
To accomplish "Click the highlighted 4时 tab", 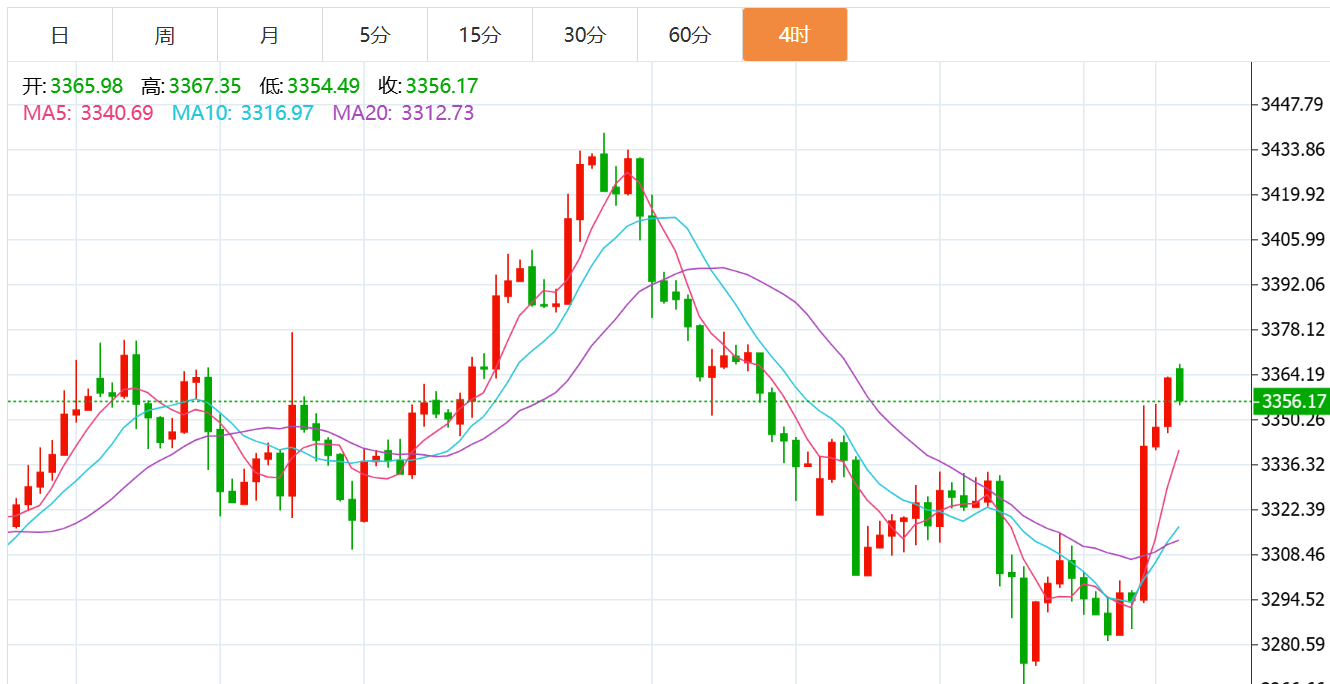I will 795,35.
